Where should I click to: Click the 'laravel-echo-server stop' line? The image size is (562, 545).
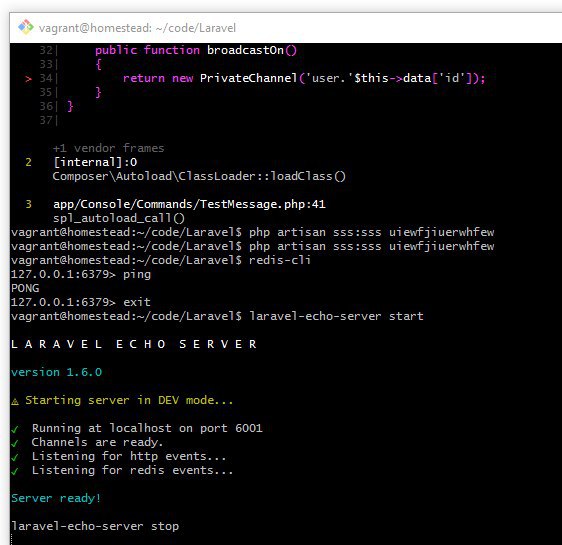click(95, 526)
